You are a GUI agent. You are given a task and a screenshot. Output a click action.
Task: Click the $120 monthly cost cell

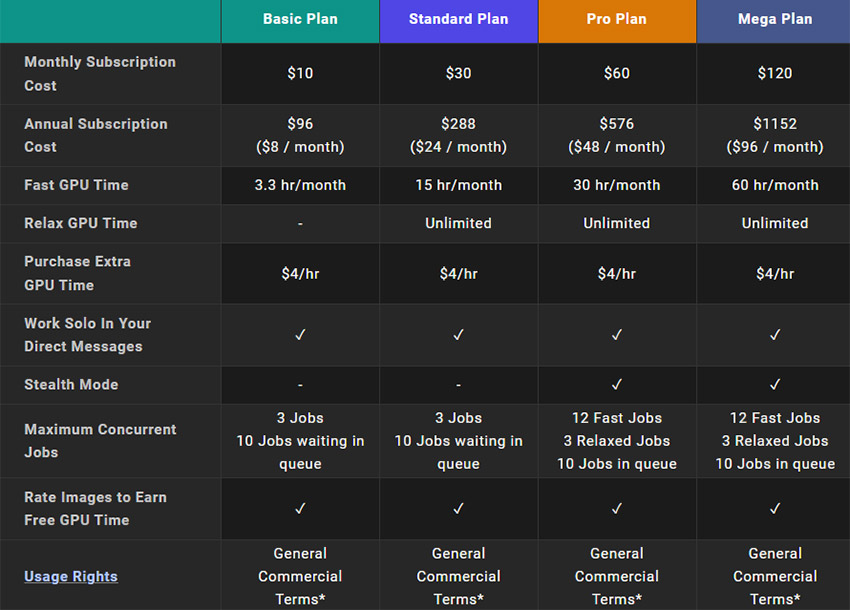[x=774, y=73]
